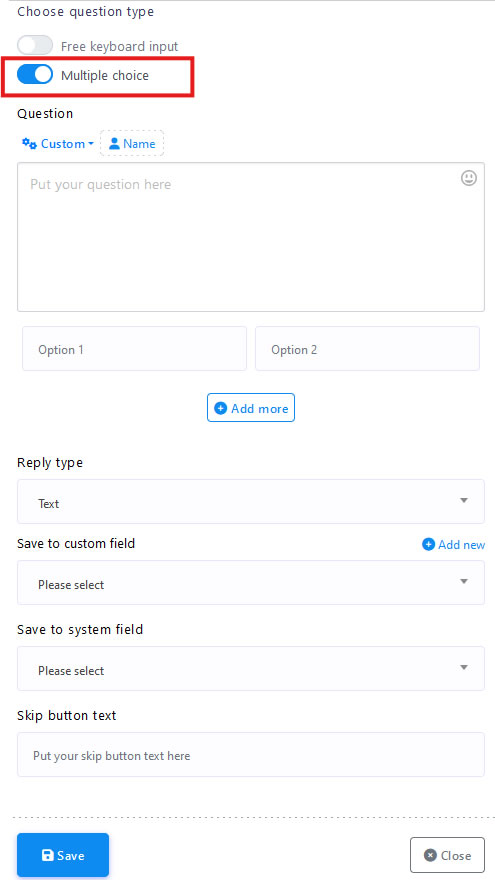Image resolution: width=495 pixels, height=880 pixels.
Task: Focus the skip button text input
Action: point(251,754)
